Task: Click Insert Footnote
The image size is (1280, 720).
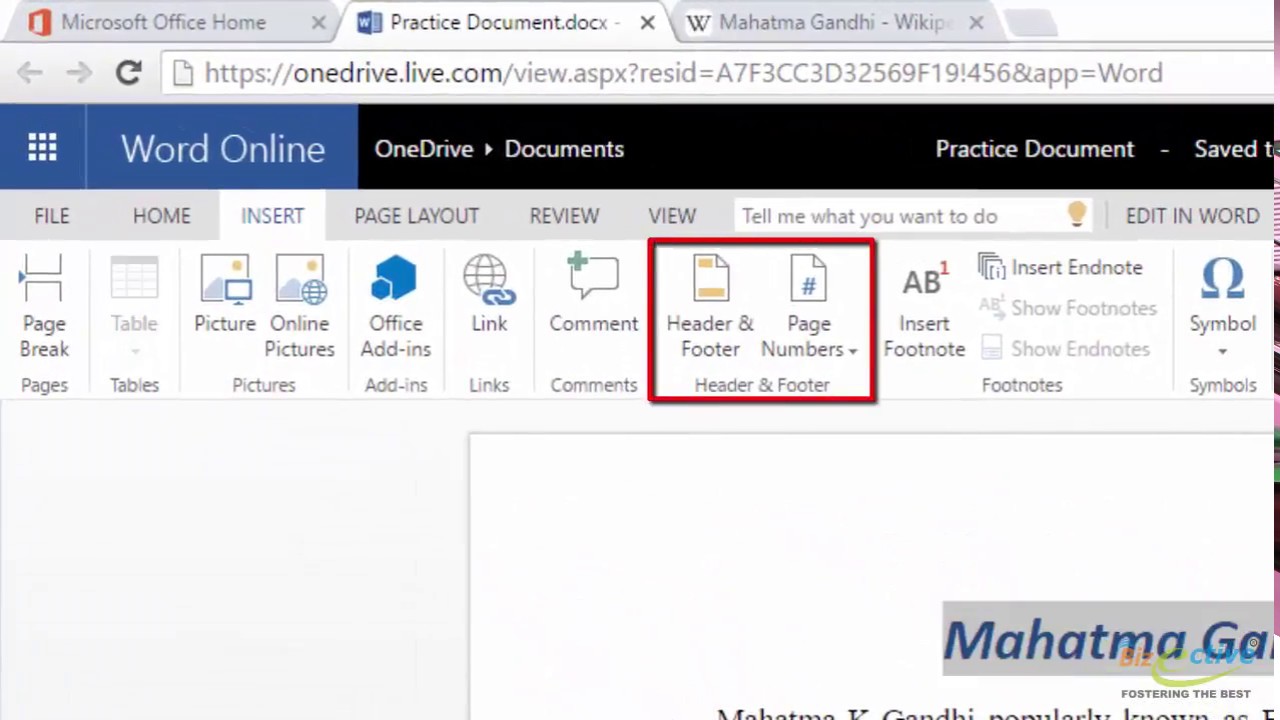Action: 924,306
